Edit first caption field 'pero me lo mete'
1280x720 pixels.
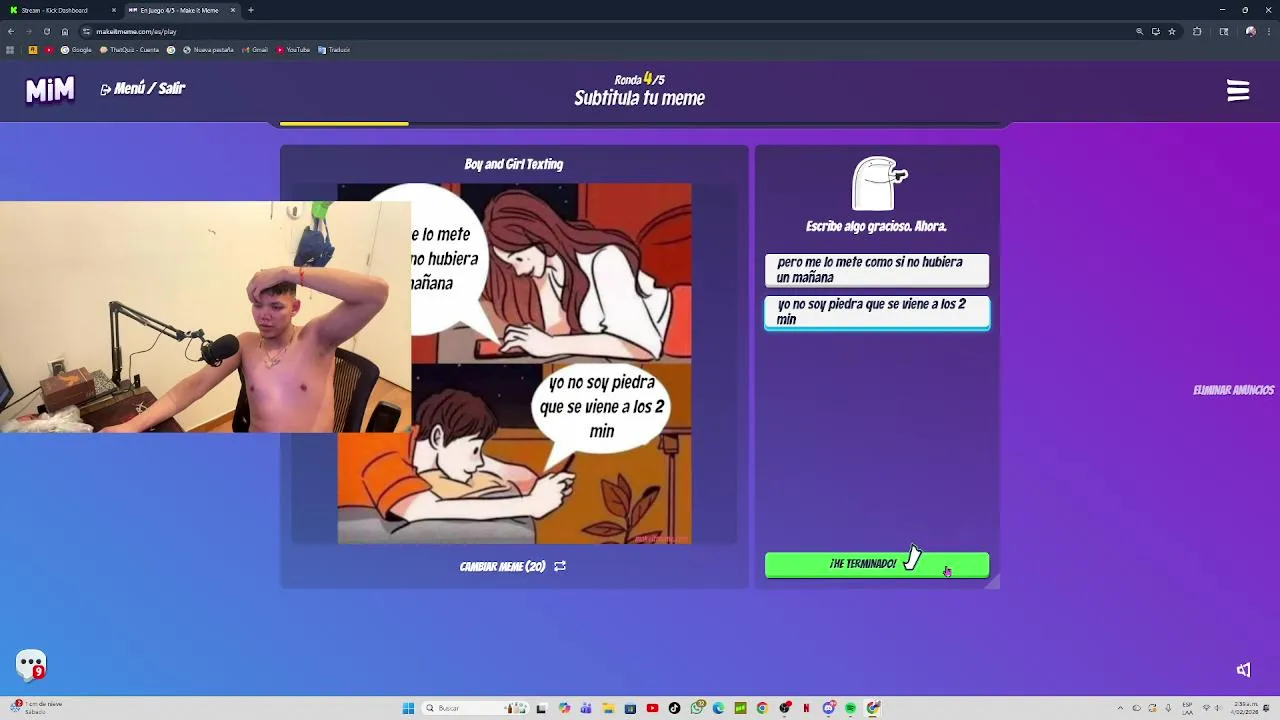coord(877,270)
